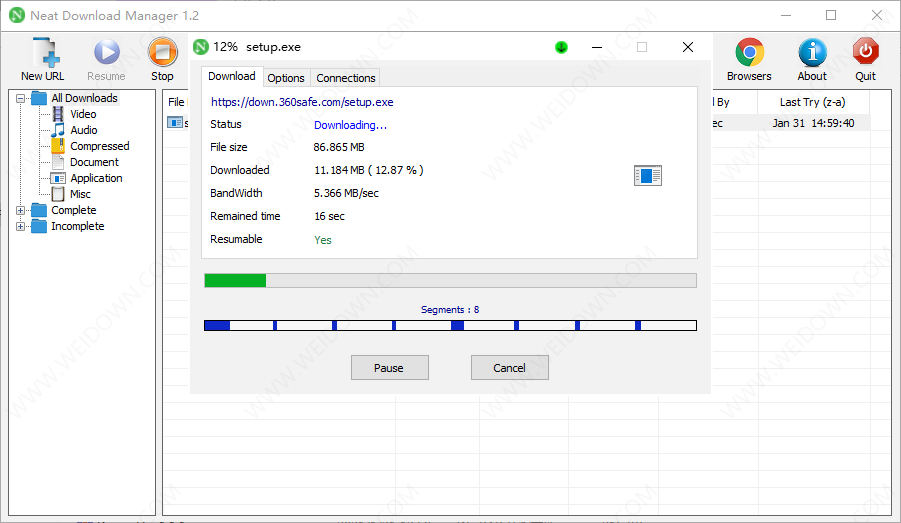The width and height of the screenshot is (901, 523).
Task: Select the Misc category
Action: (x=80, y=194)
